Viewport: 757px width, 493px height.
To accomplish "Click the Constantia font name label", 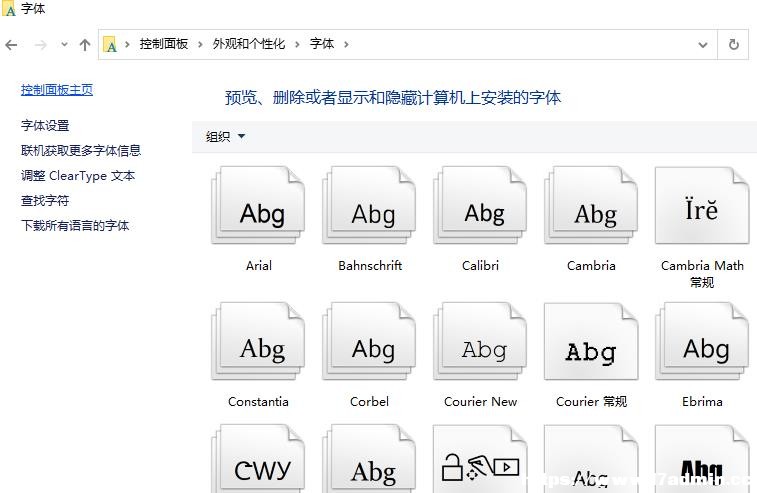I will click(258, 402).
